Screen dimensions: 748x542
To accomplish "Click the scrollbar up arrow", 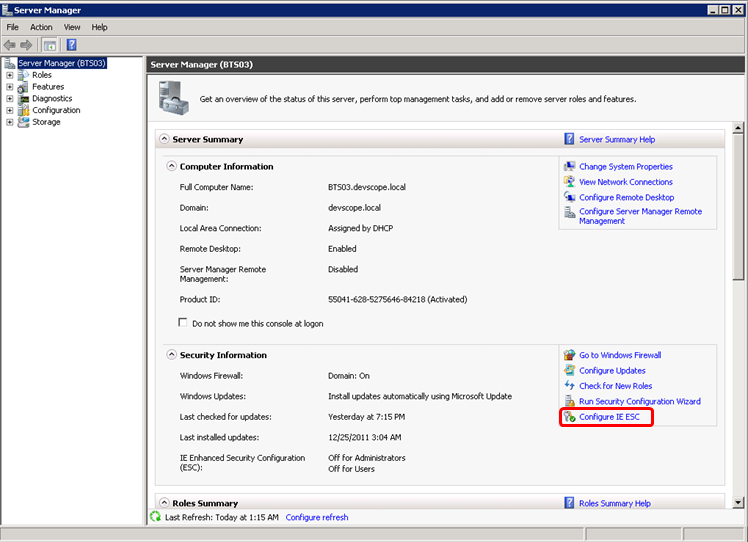I will [x=738, y=128].
